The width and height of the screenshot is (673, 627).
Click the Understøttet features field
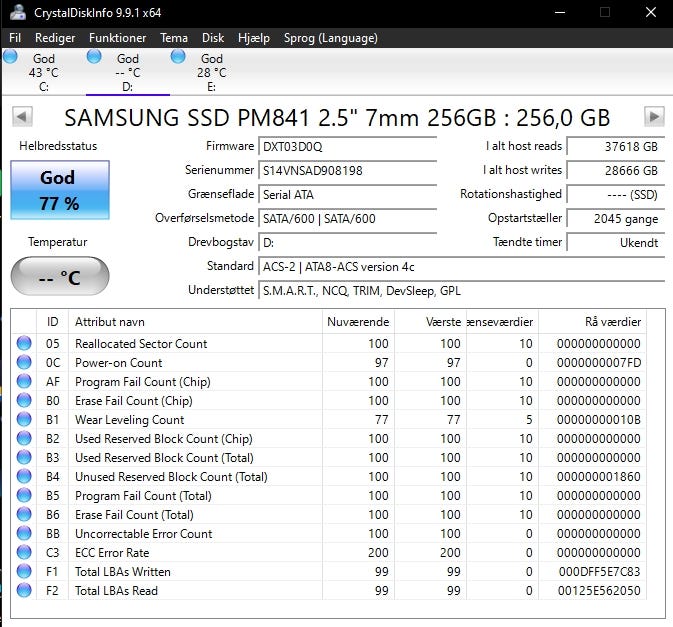tap(462, 291)
